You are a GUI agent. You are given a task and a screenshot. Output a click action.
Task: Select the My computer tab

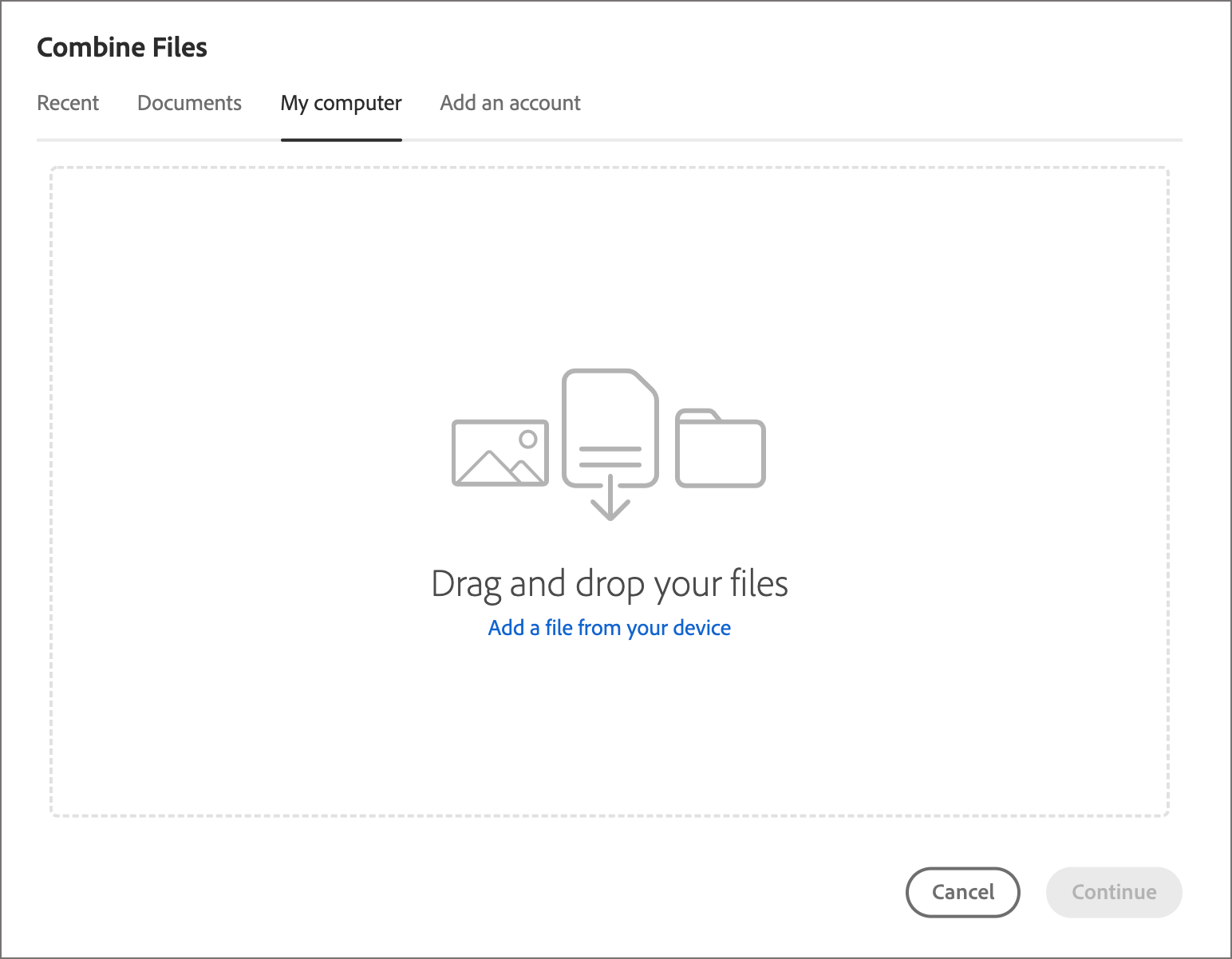click(341, 104)
